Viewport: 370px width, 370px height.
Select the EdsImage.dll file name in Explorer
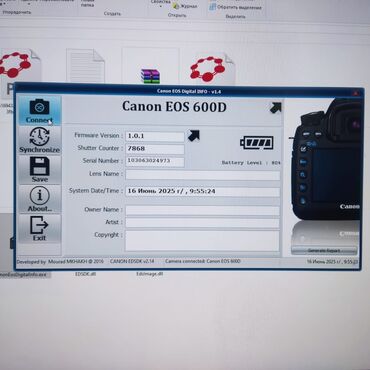pyautogui.click(x=149, y=274)
